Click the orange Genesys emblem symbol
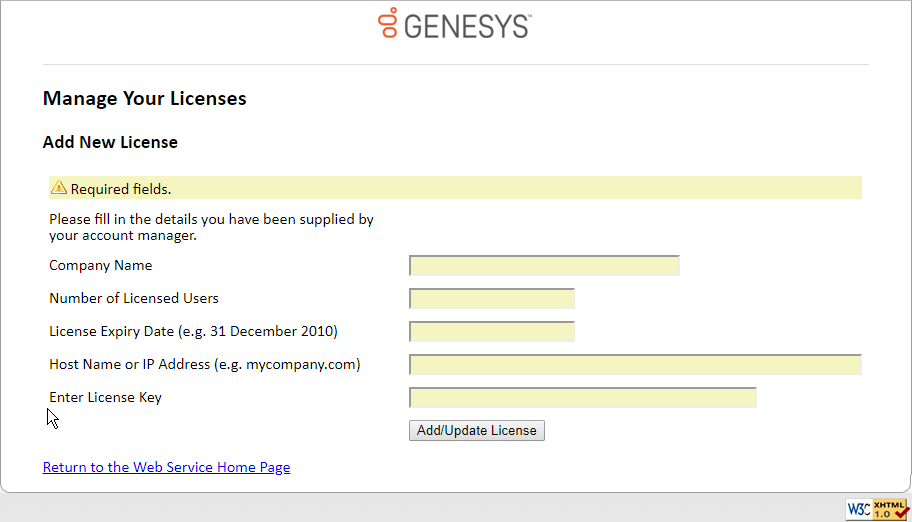The height and width of the screenshot is (522, 912). pyautogui.click(x=388, y=23)
